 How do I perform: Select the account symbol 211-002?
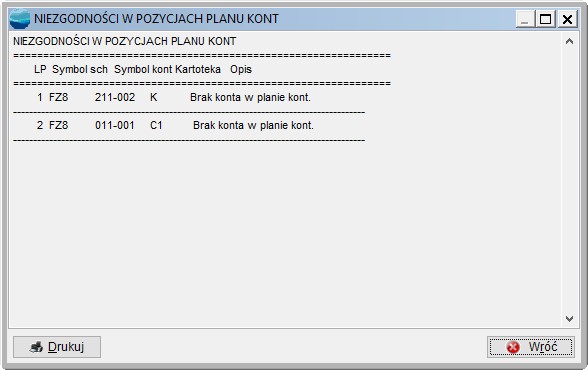[115, 97]
